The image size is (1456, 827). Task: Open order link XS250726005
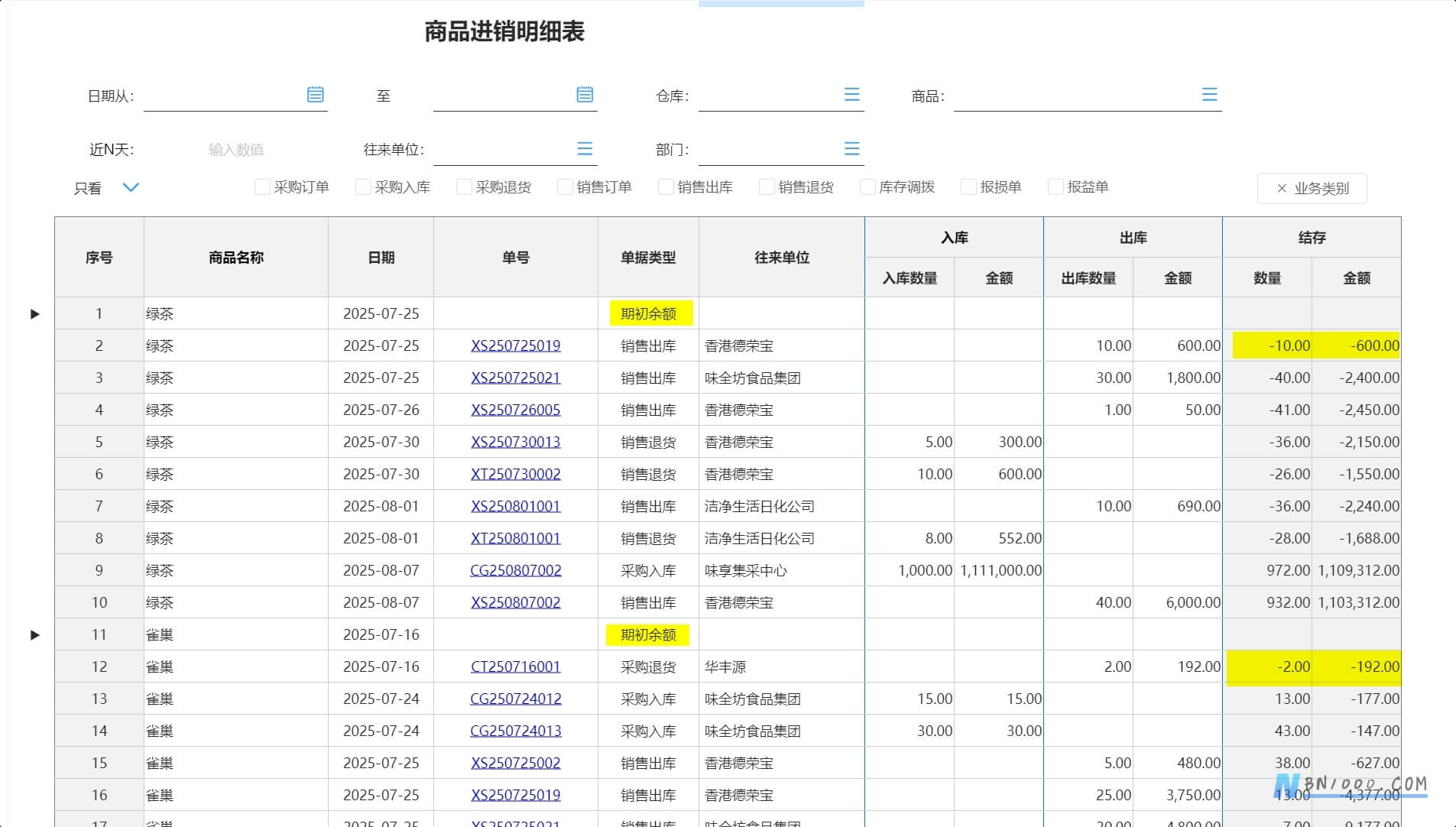[516, 410]
